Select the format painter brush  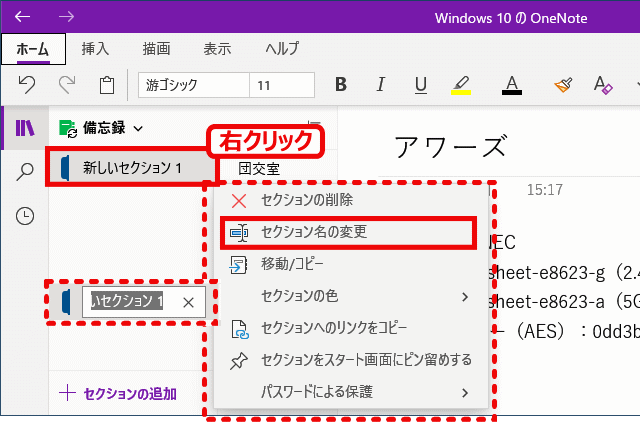[x=563, y=85]
